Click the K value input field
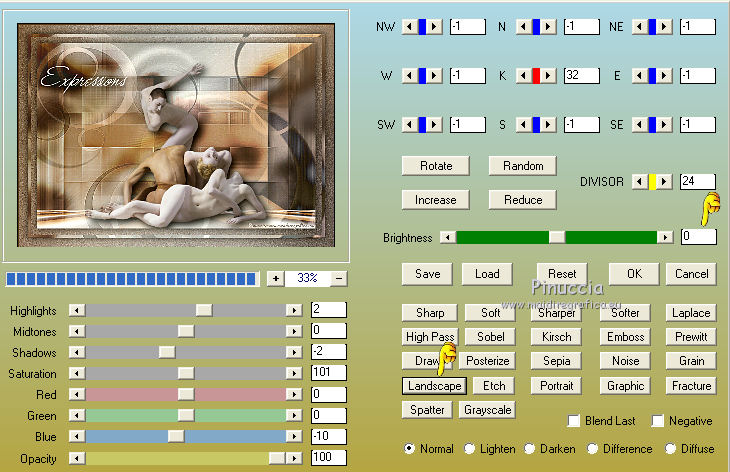This screenshot has height=472, width=730. (x=581, y=75)
